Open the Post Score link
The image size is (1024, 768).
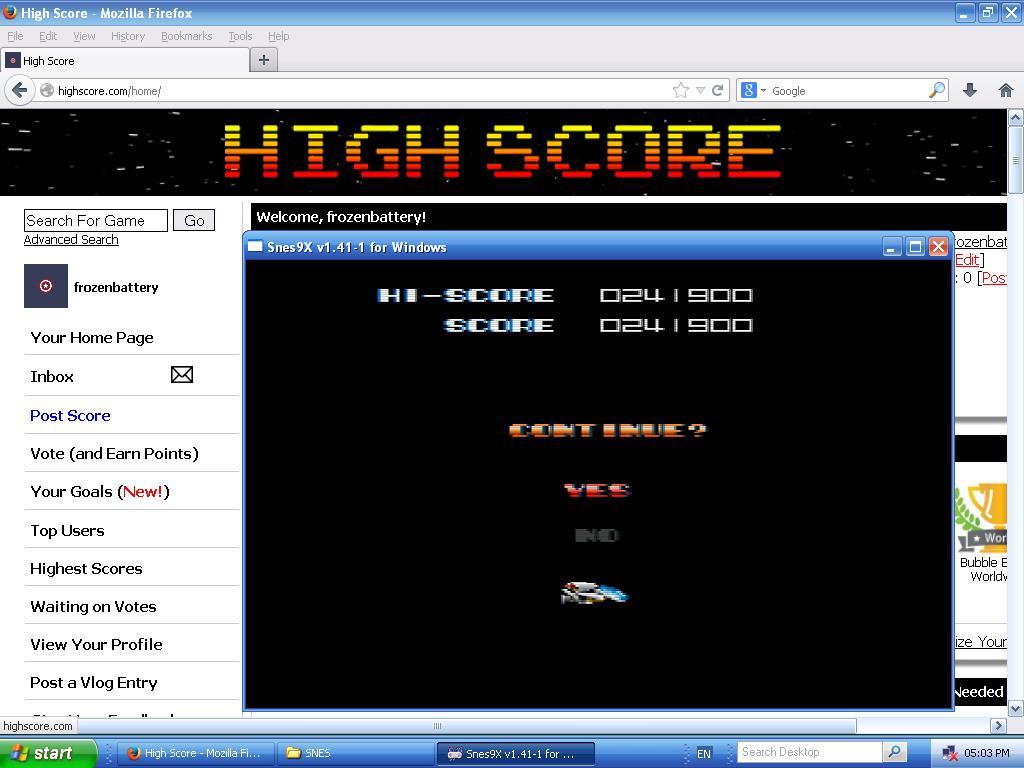pos(71,415)
